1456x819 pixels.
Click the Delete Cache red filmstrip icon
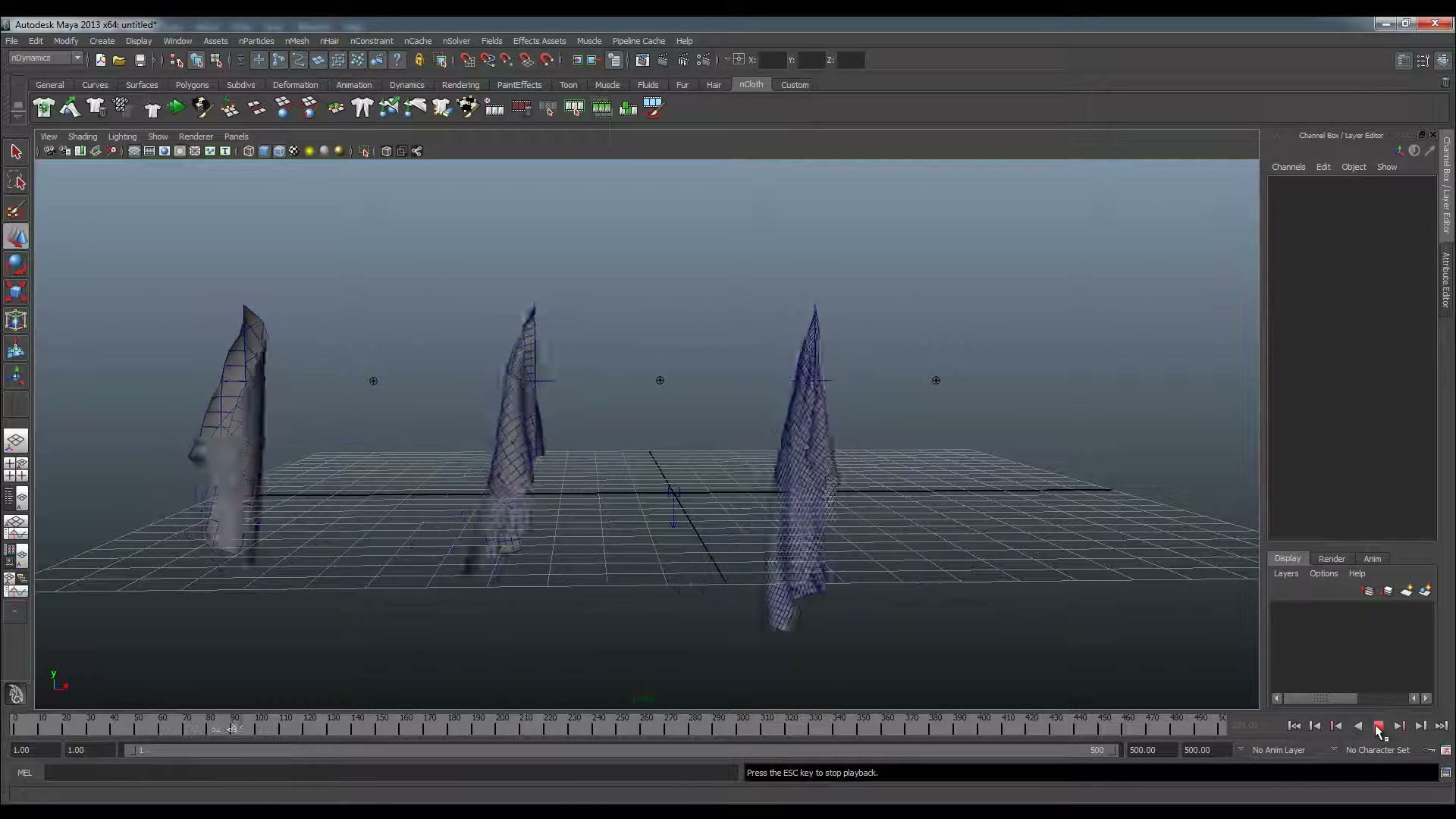(x=522, y=108)
